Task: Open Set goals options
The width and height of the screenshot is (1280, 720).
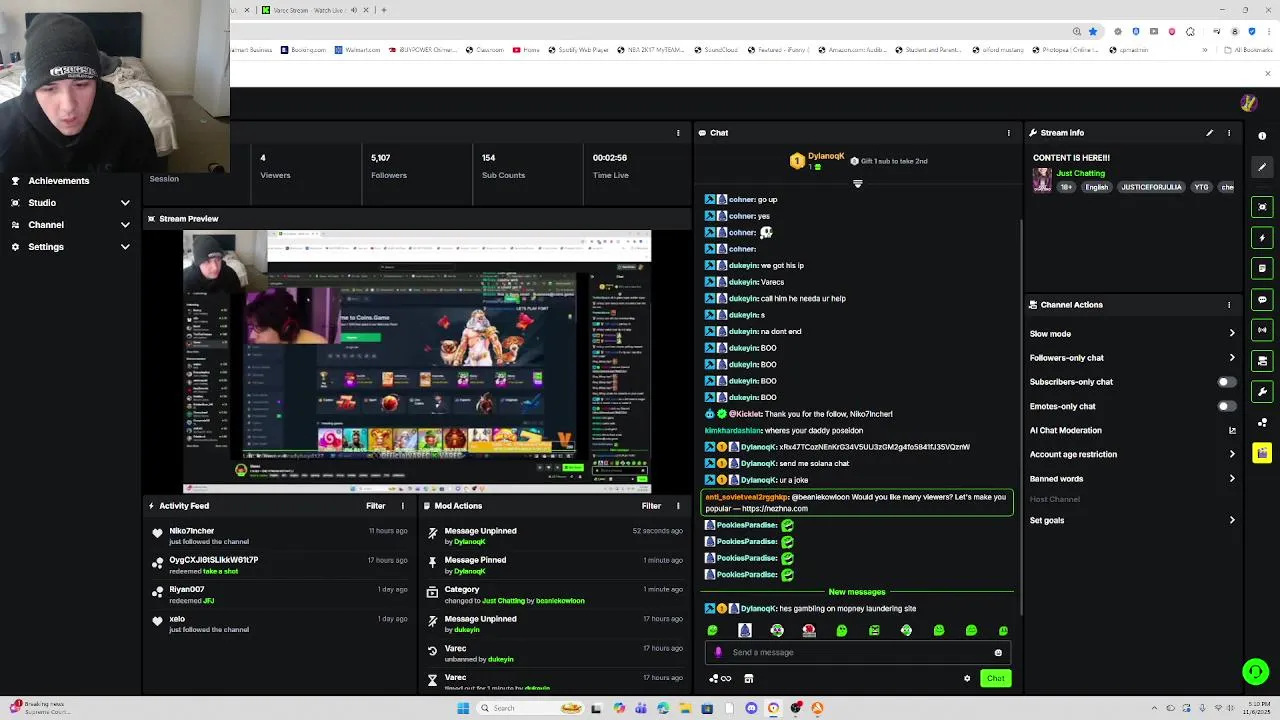Action: [x=1133, y=521]
